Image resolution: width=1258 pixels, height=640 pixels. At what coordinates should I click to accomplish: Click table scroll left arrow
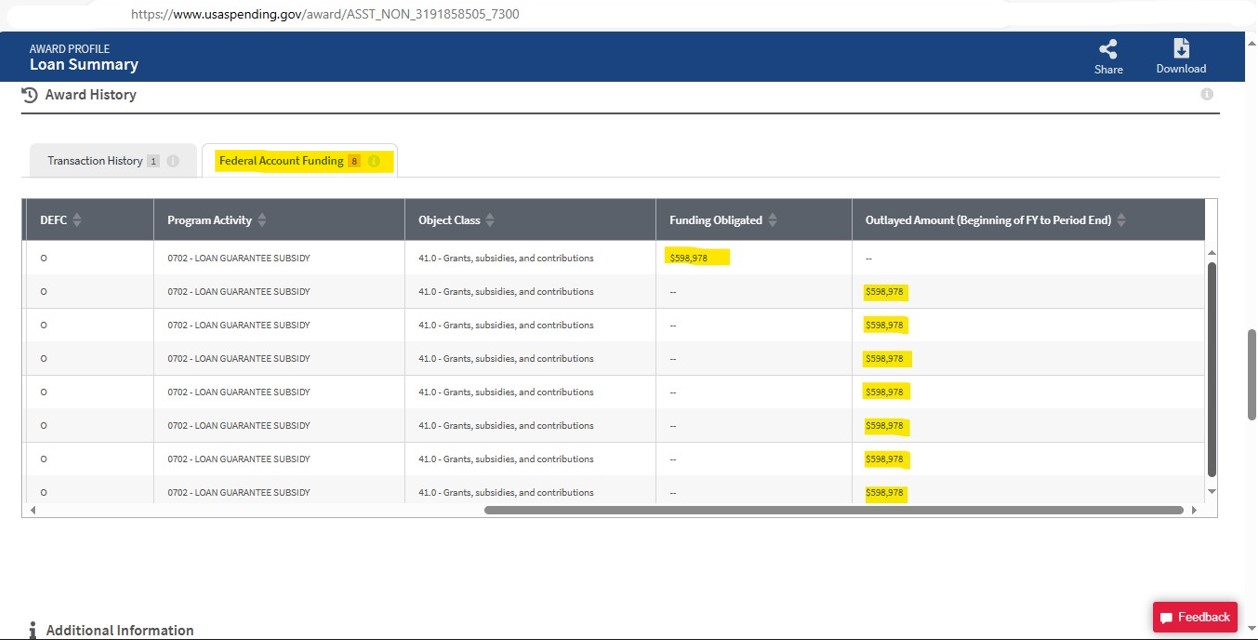(32, 510)
